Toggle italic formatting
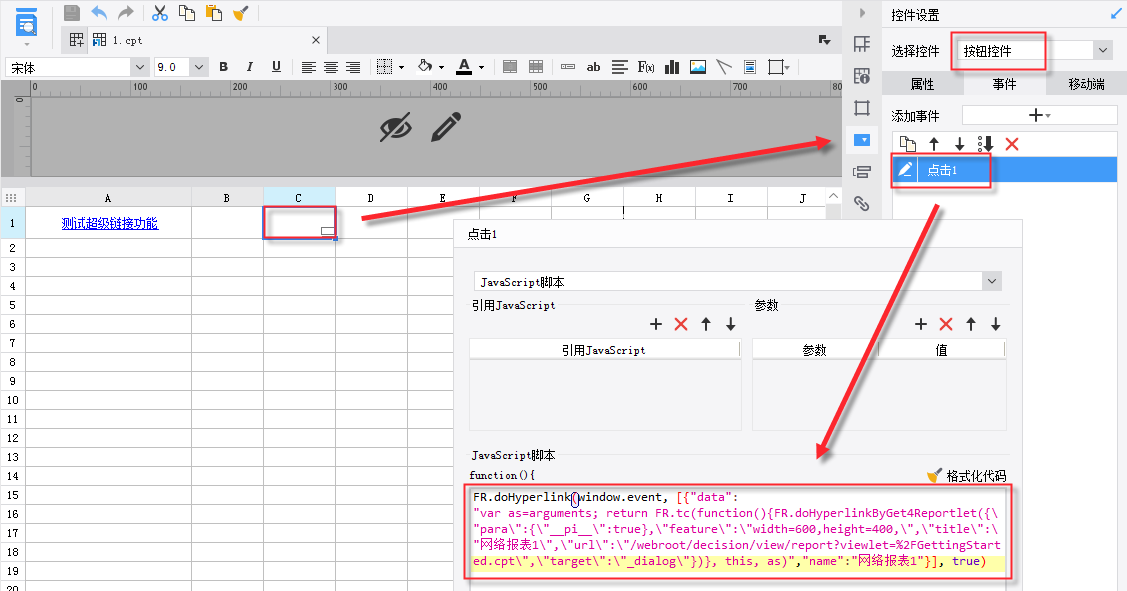 coord(249,67)
